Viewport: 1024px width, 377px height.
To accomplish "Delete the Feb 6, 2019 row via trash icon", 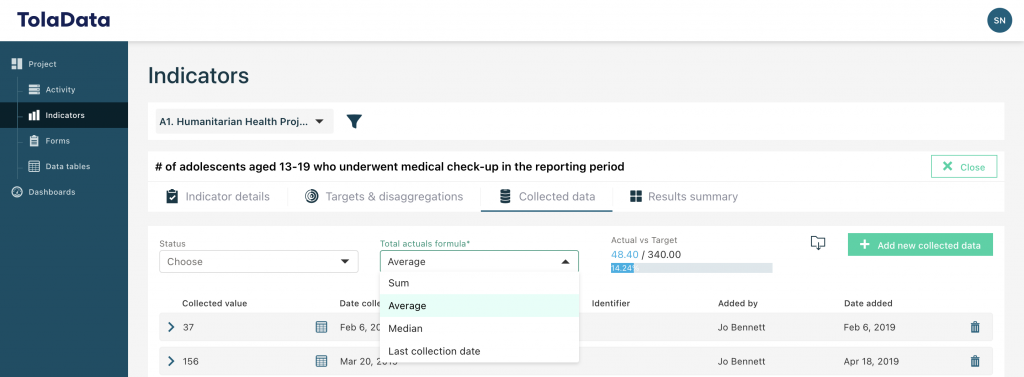I will 975,327.
